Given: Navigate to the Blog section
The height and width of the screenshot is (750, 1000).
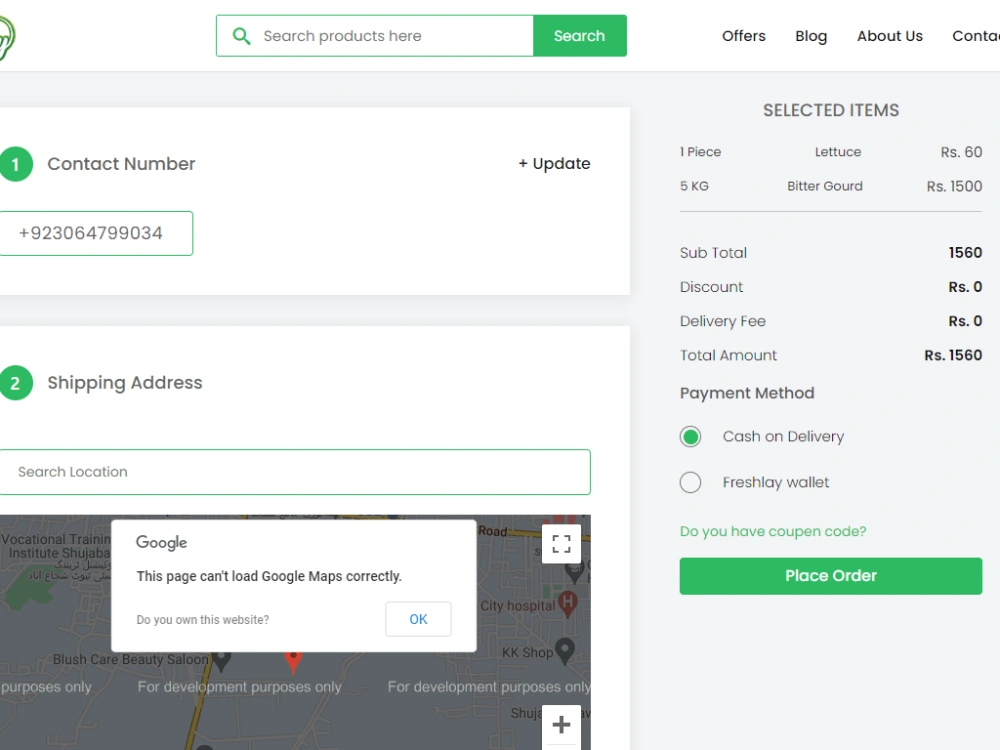Looking at the screenshot, I should [x=811, y=35].
